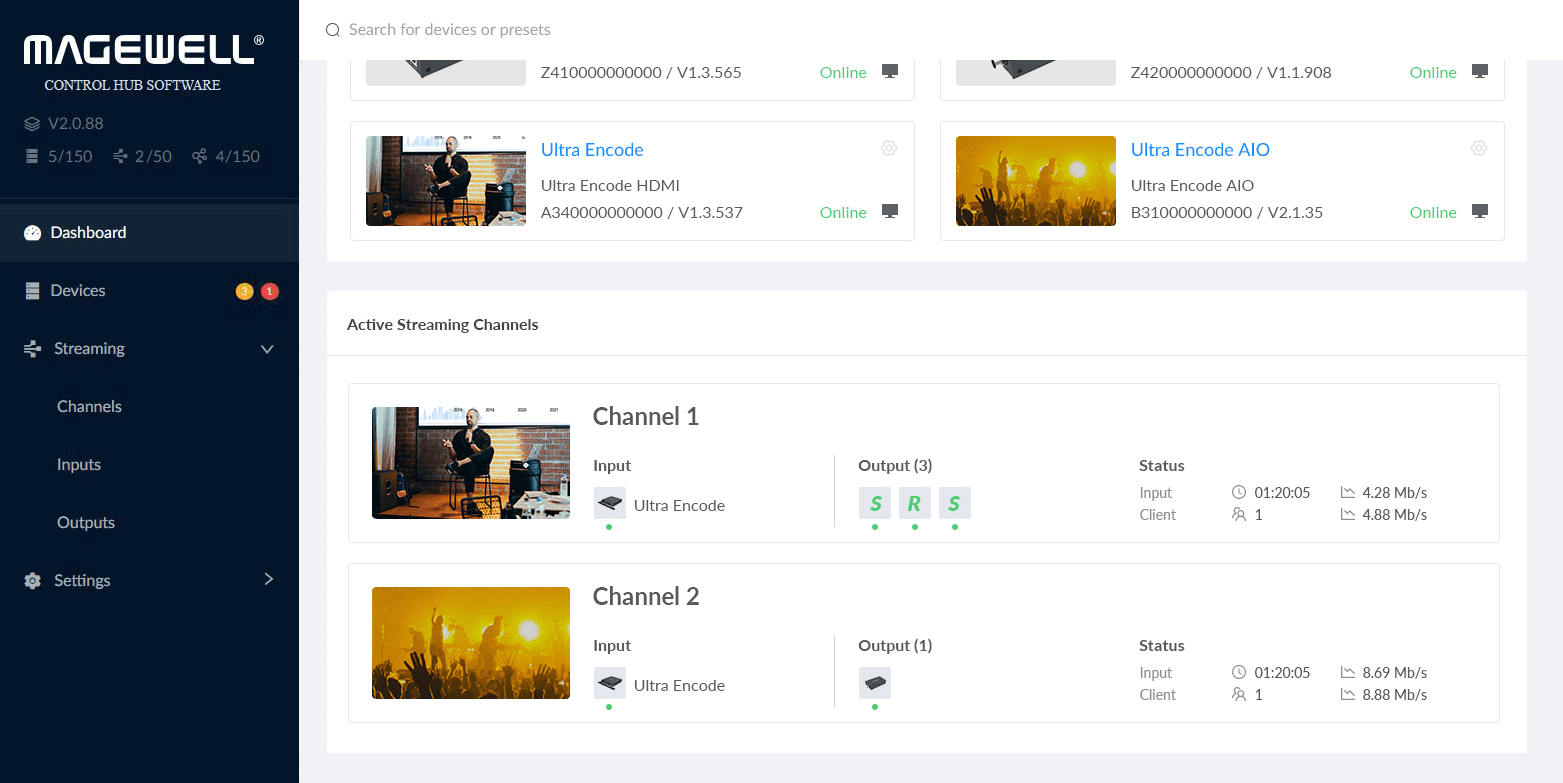
Task: Open the Devices panel icon
Action: pyautogui.click(x=30, y=290)
